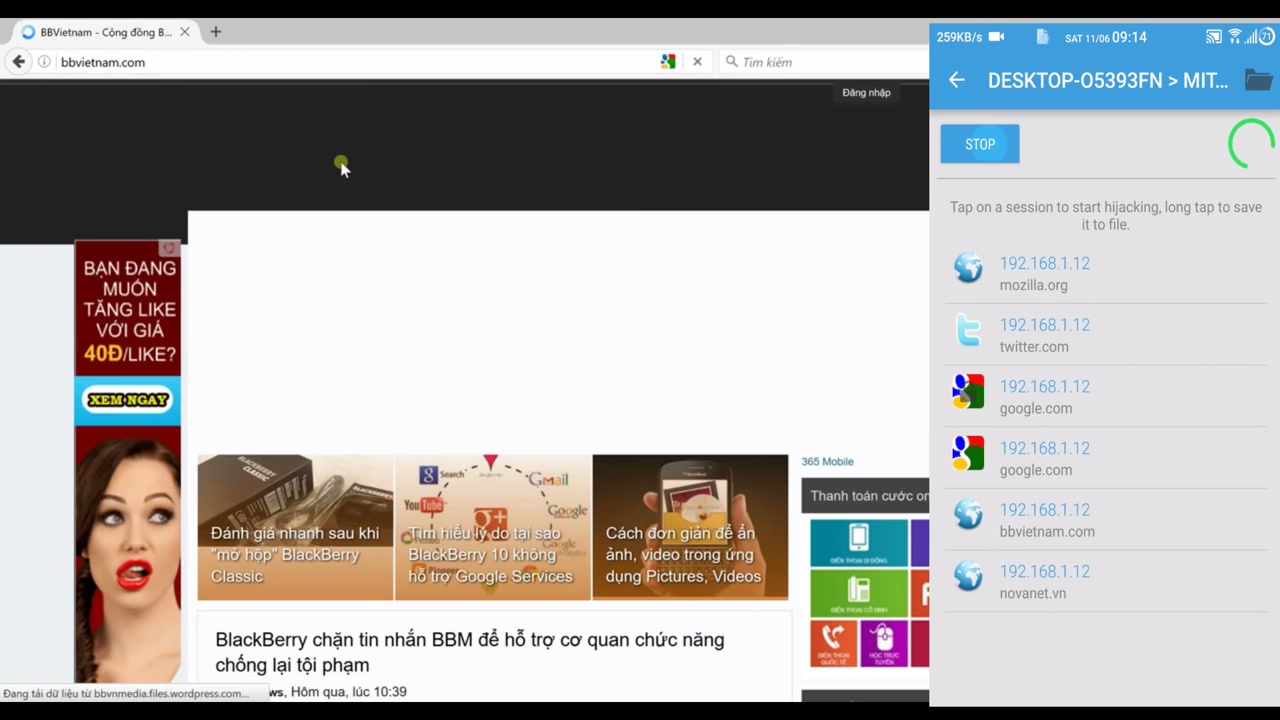This screenshot has width=1280, height=720.
Task: Select the mozilla.org session
Action: click(x=1105, y=273)
